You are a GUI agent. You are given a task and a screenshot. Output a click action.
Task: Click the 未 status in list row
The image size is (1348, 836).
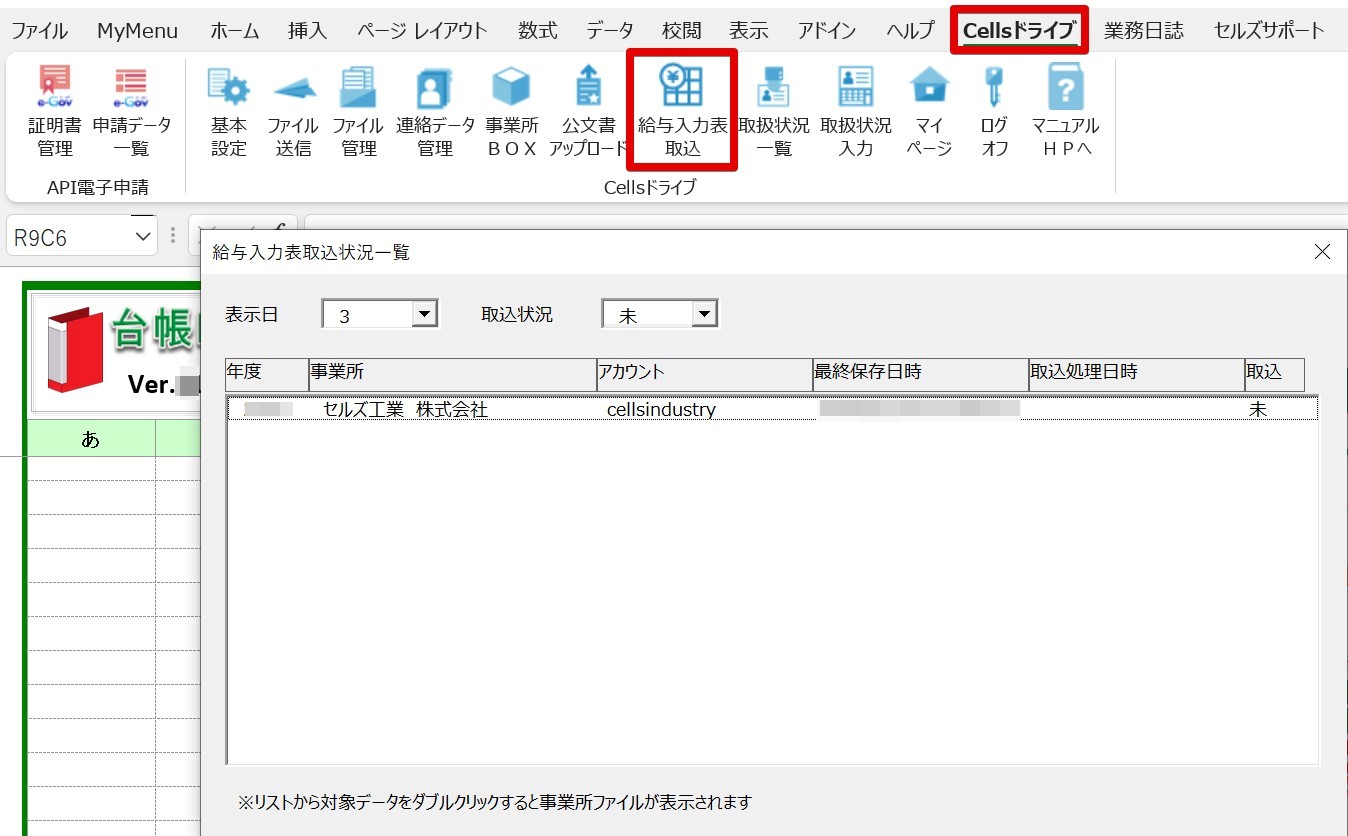click(1257, 410)
